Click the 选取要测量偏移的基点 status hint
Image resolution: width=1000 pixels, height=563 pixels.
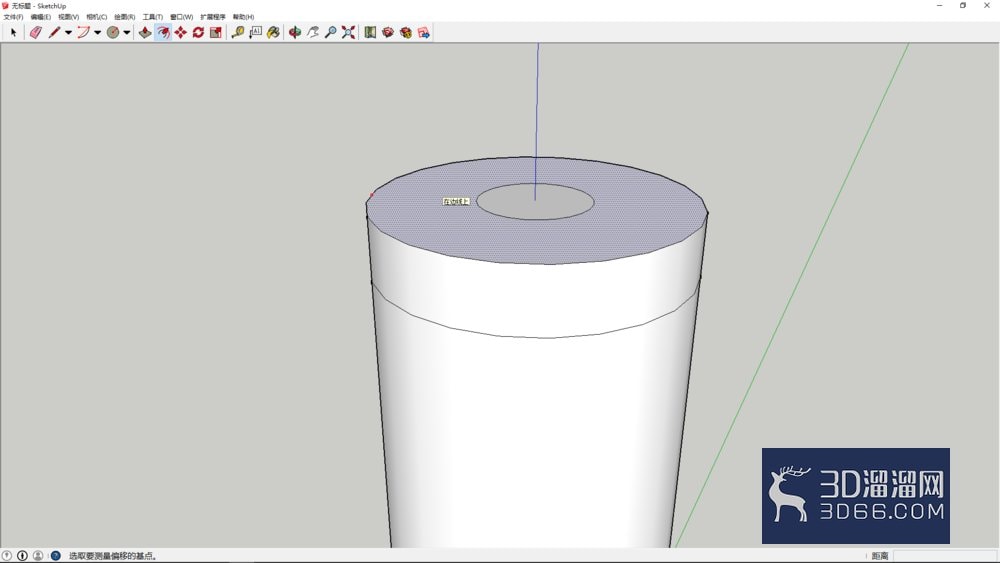[113, 556]
